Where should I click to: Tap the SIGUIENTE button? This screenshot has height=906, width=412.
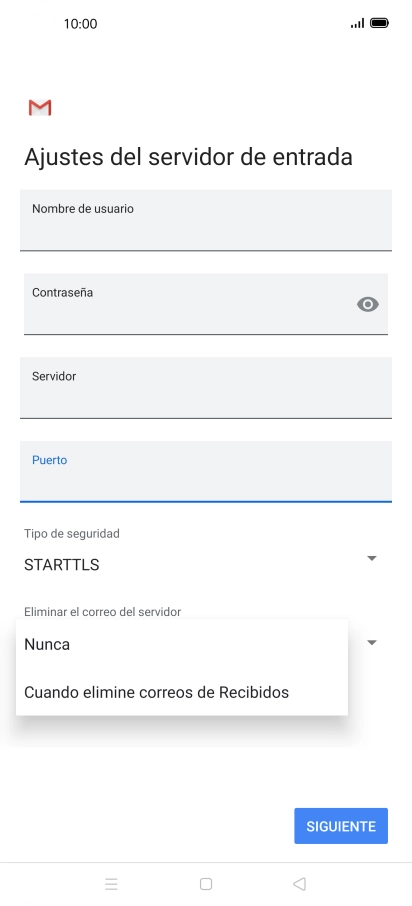pyautogui.click(x=341, y=826)
